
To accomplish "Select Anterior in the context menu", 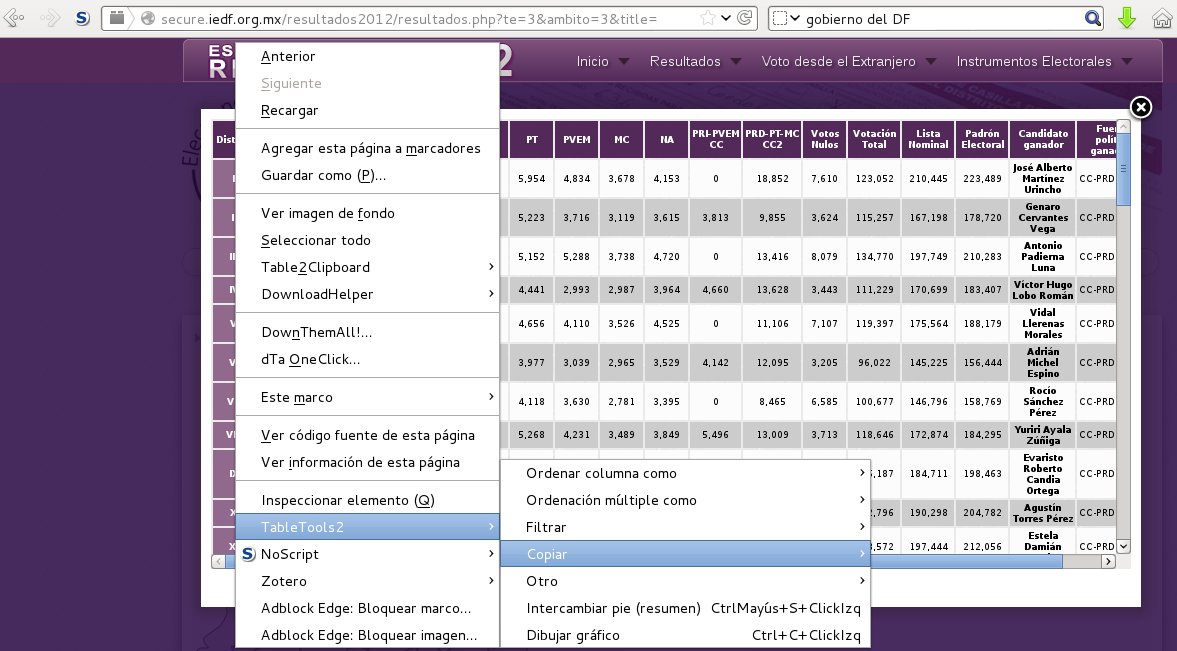I will point(288,57).
